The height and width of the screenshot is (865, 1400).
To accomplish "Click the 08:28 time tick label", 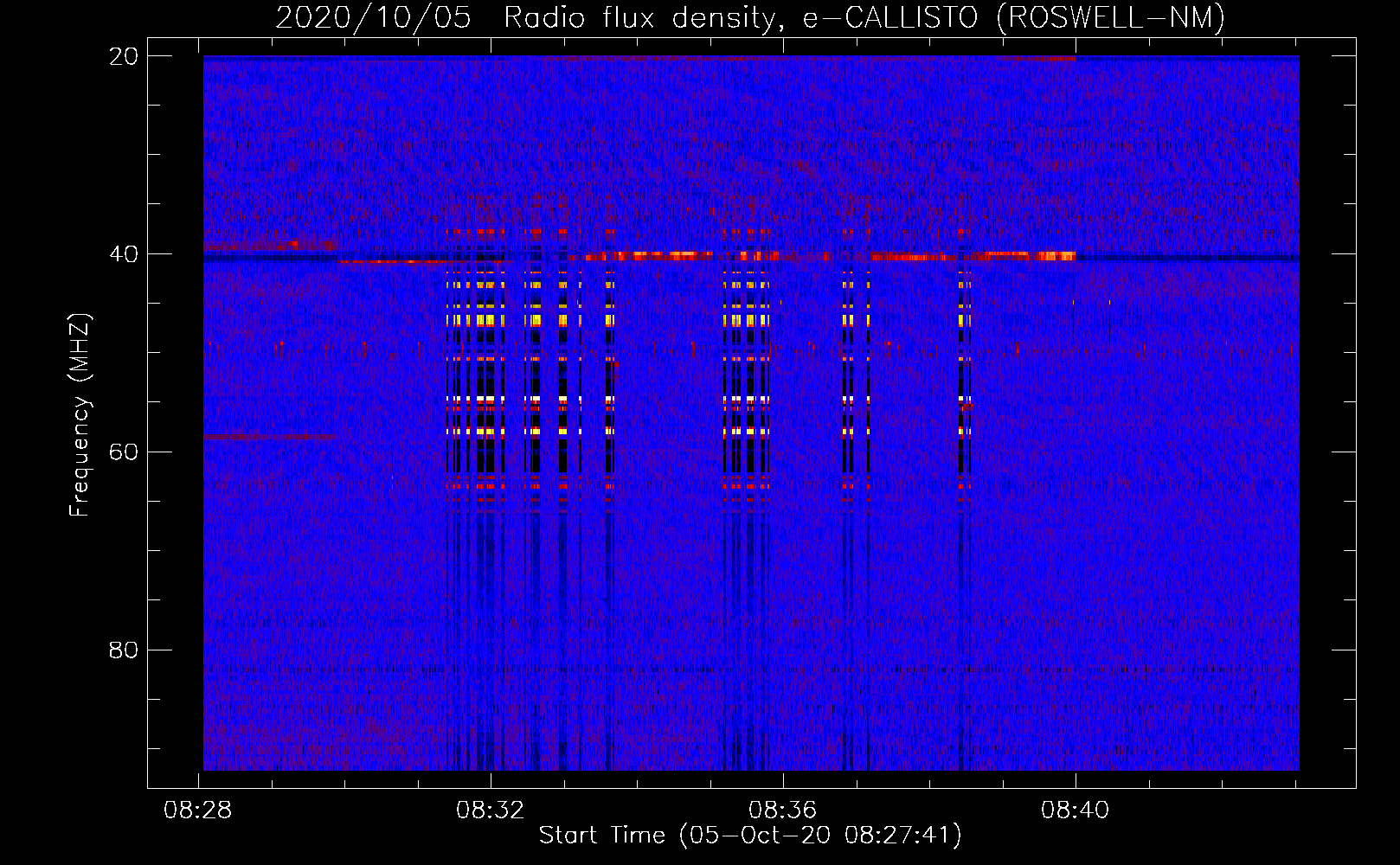I will tap(198, 811).
